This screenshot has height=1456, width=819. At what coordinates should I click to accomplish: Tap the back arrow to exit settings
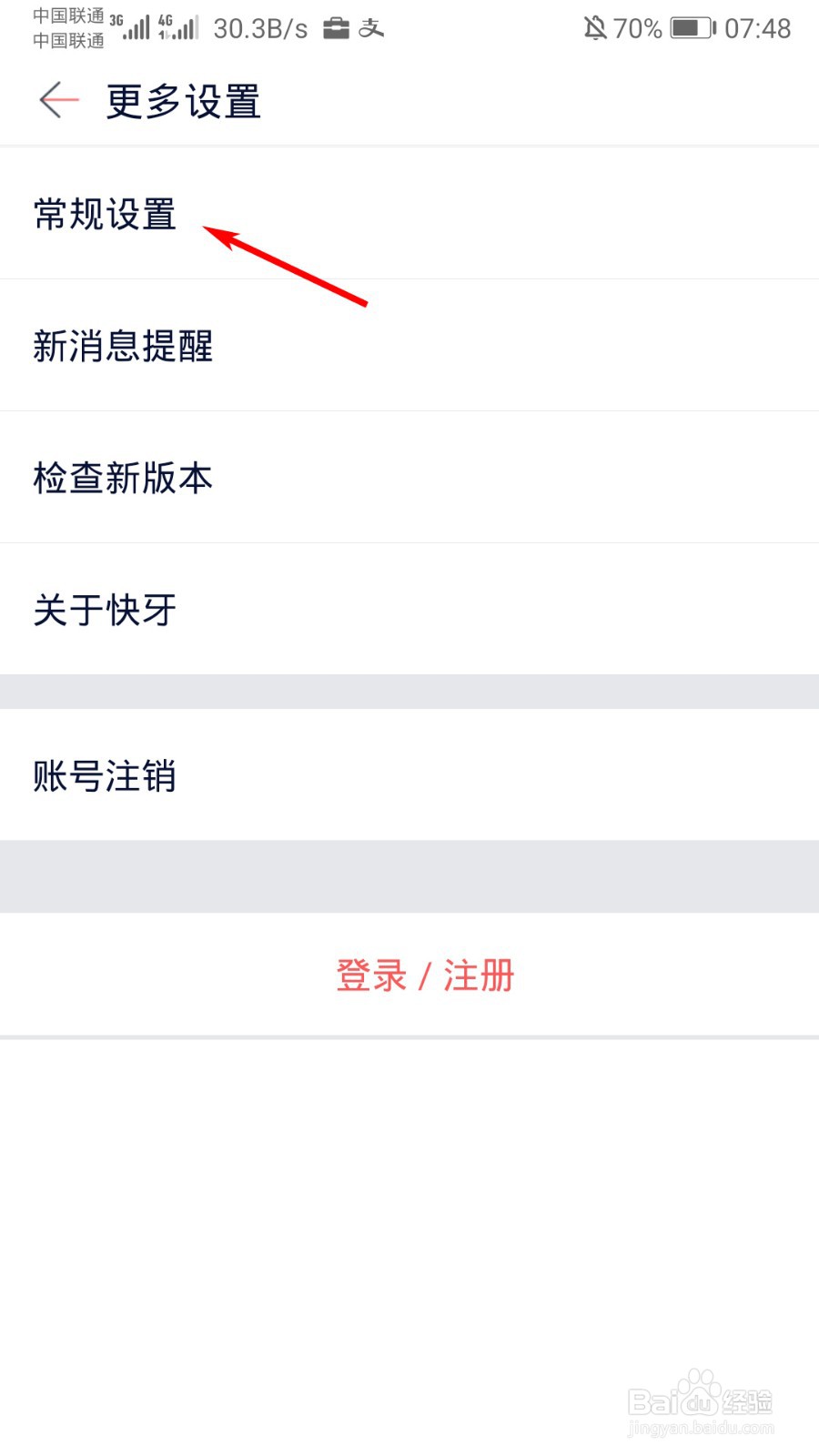pos(56,100)
